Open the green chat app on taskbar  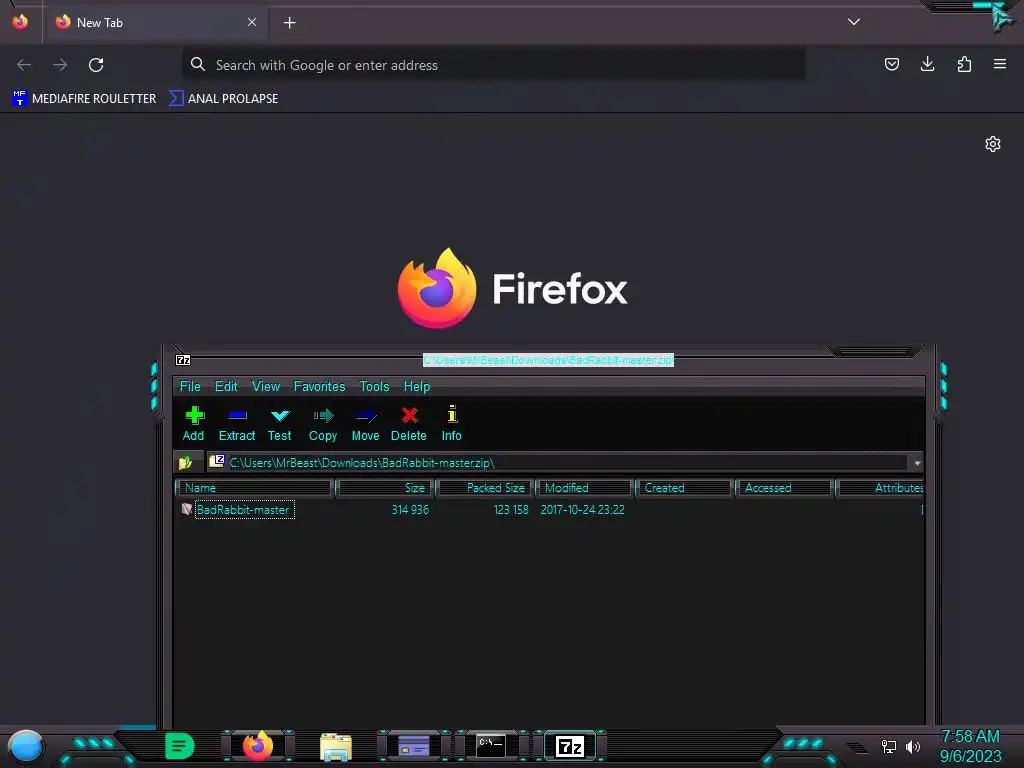point(180,746)
